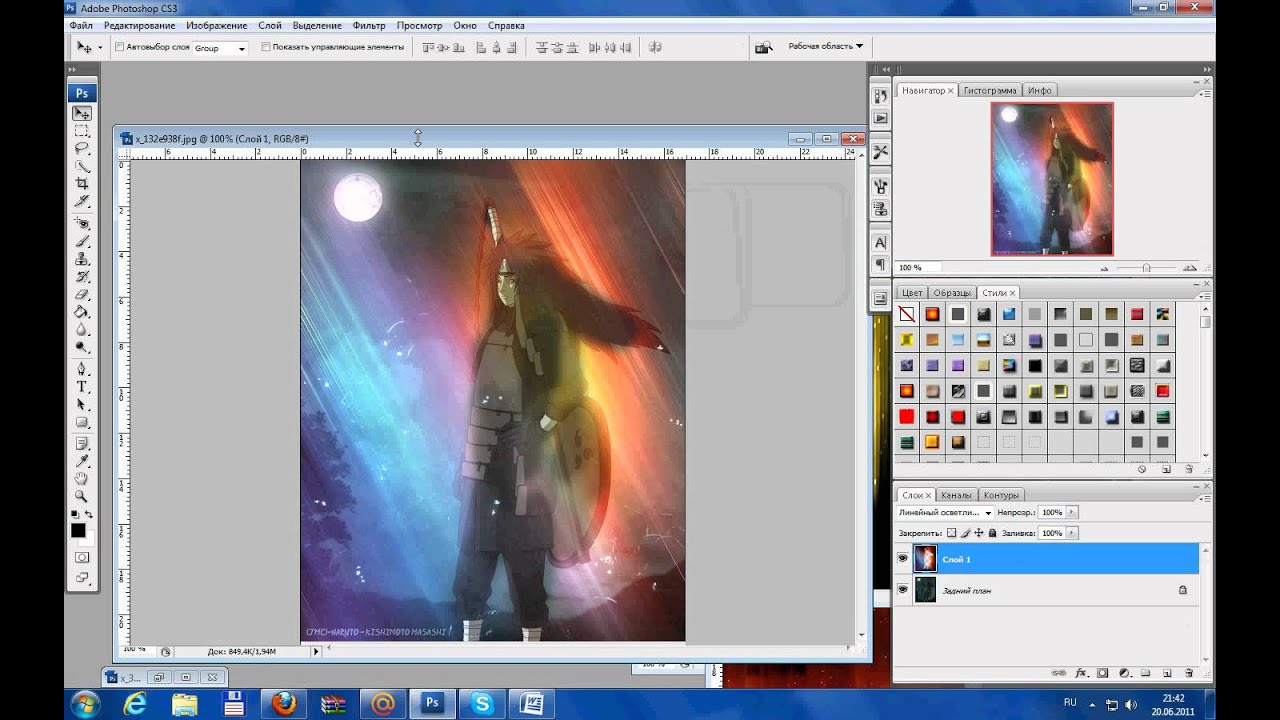Click the Lock all padlock icon

[993, 534]
